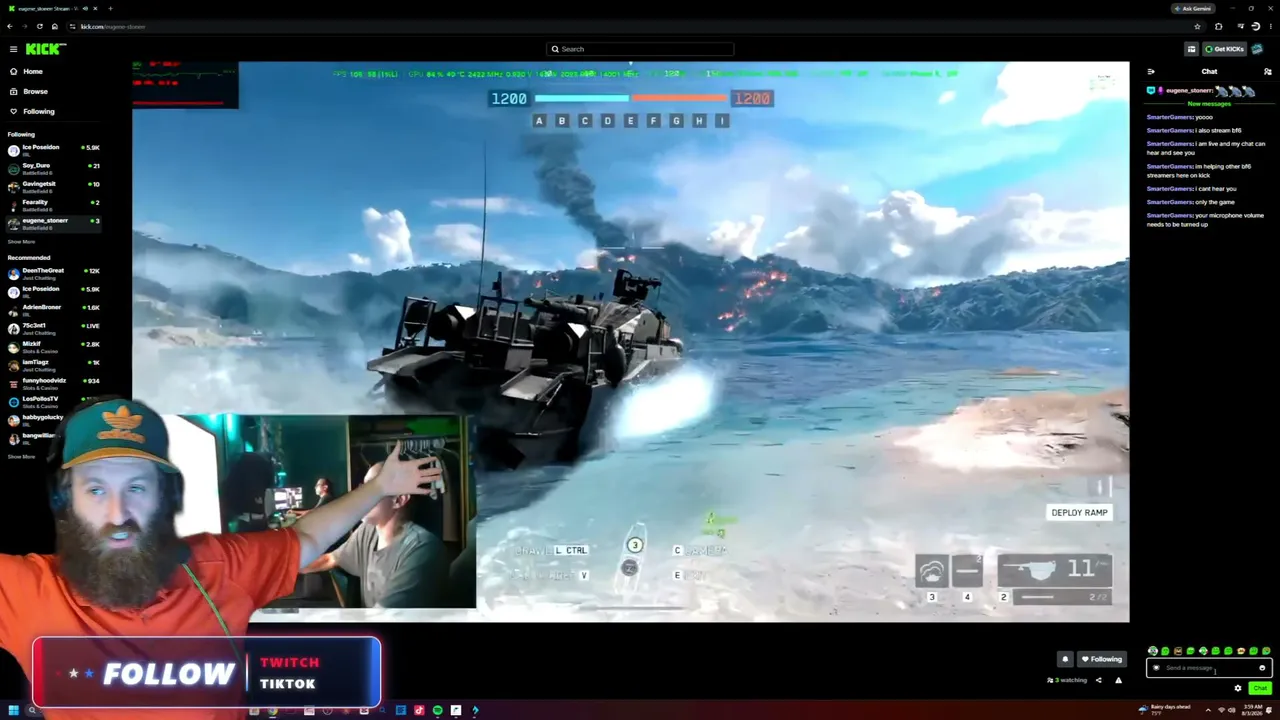Select the Chat tab header
This screenshot has width=1280, height=720.
click(x=1209, y=72)
